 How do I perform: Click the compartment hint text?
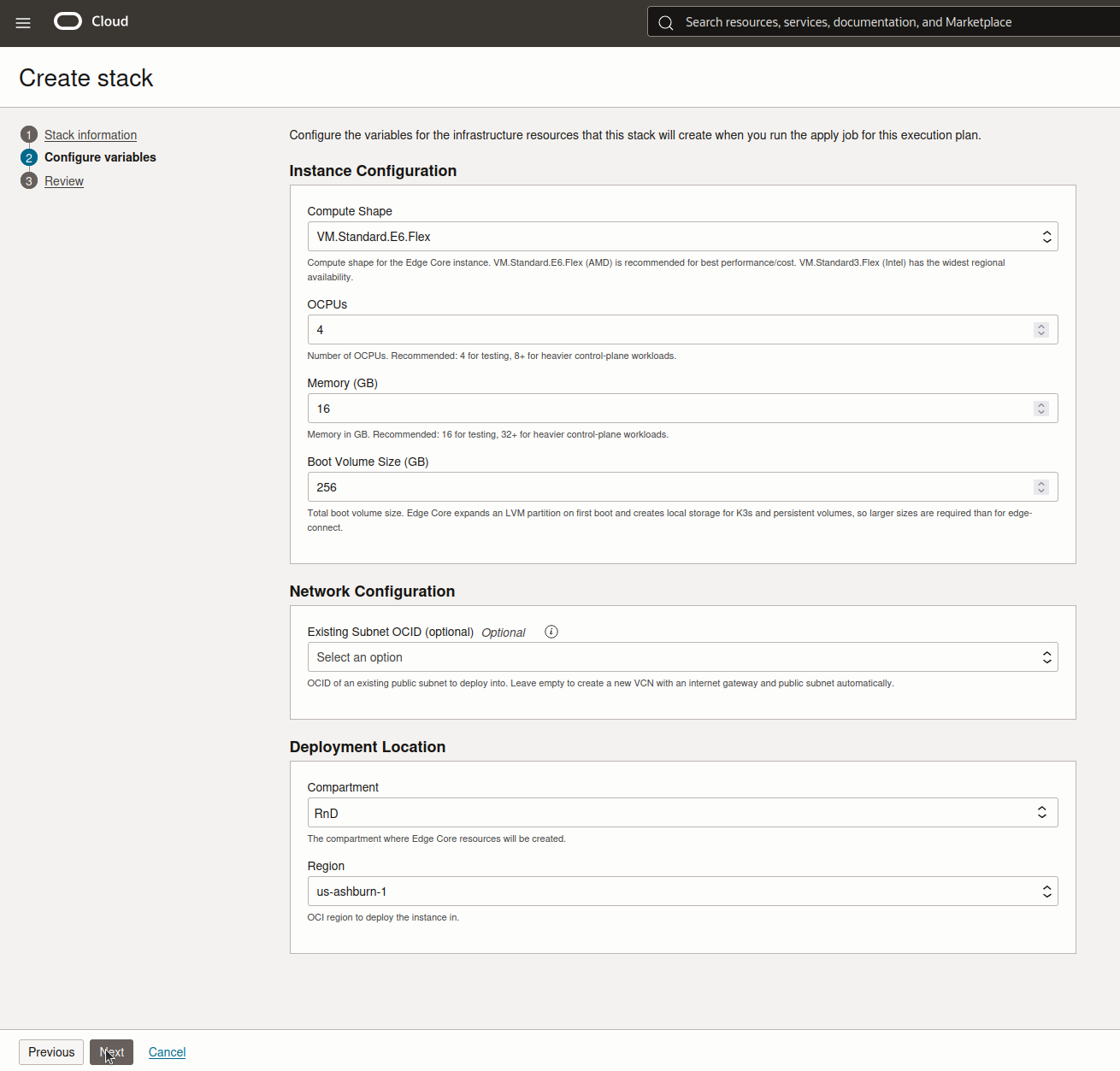pos(436,839)
